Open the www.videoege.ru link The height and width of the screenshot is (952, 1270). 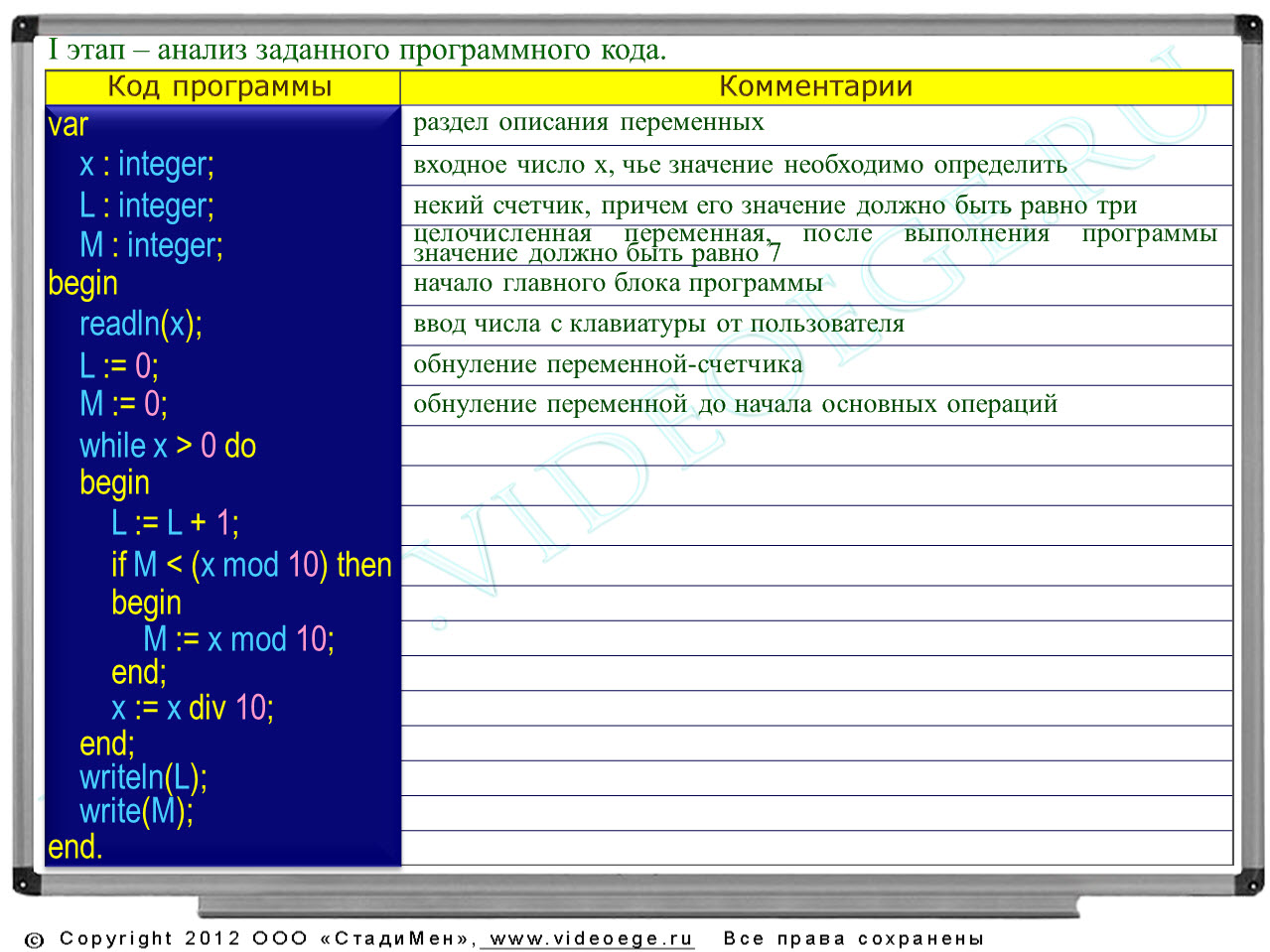point(591,938)
